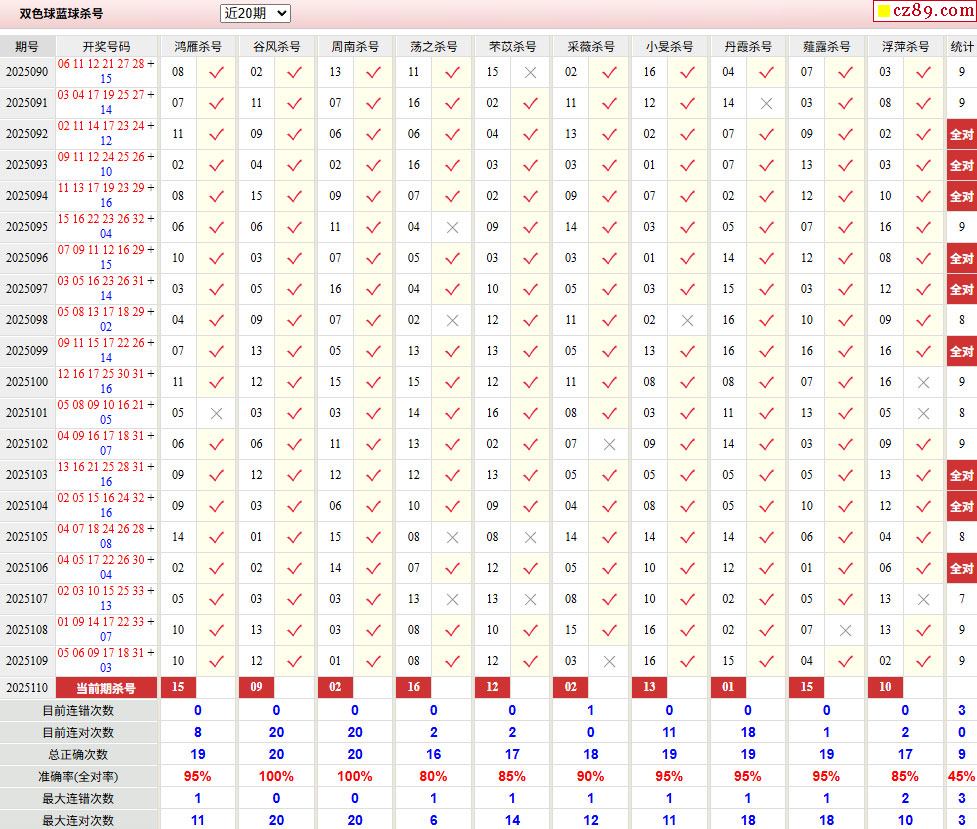The image size is (977, 829).
Task: Click the X mark for 蘿露 in row 2025108
Action: [846, 631]
